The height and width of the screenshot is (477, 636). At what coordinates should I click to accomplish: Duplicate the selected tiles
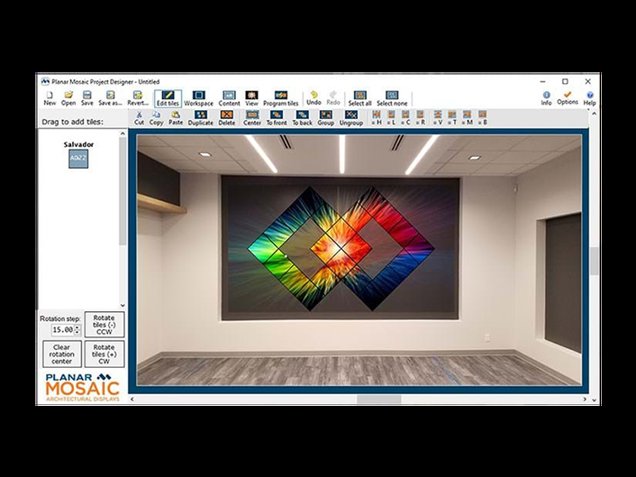tap(200, 118)
